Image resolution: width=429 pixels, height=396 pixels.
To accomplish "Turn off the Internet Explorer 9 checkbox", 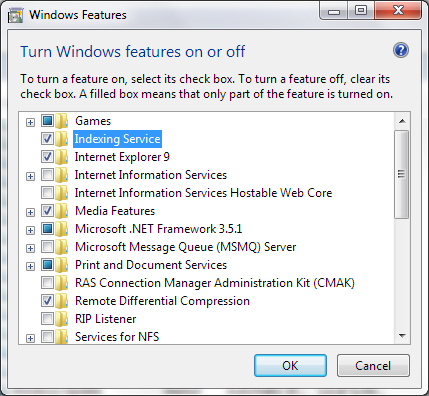I will (47, 156).
